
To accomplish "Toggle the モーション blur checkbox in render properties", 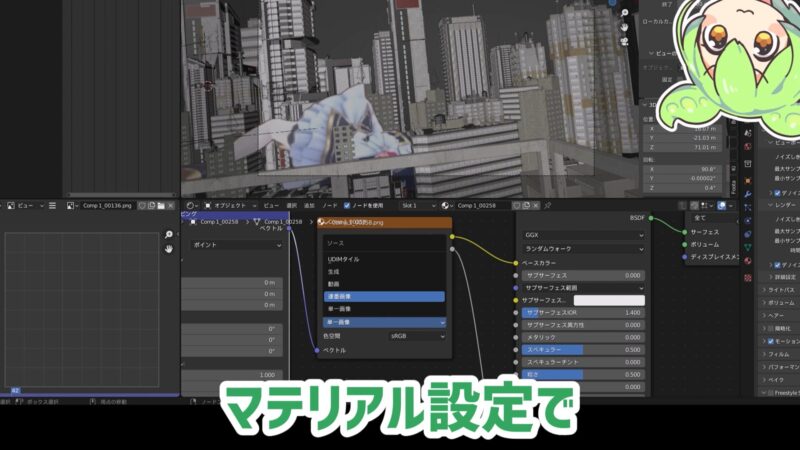I will tap(770, 340).
